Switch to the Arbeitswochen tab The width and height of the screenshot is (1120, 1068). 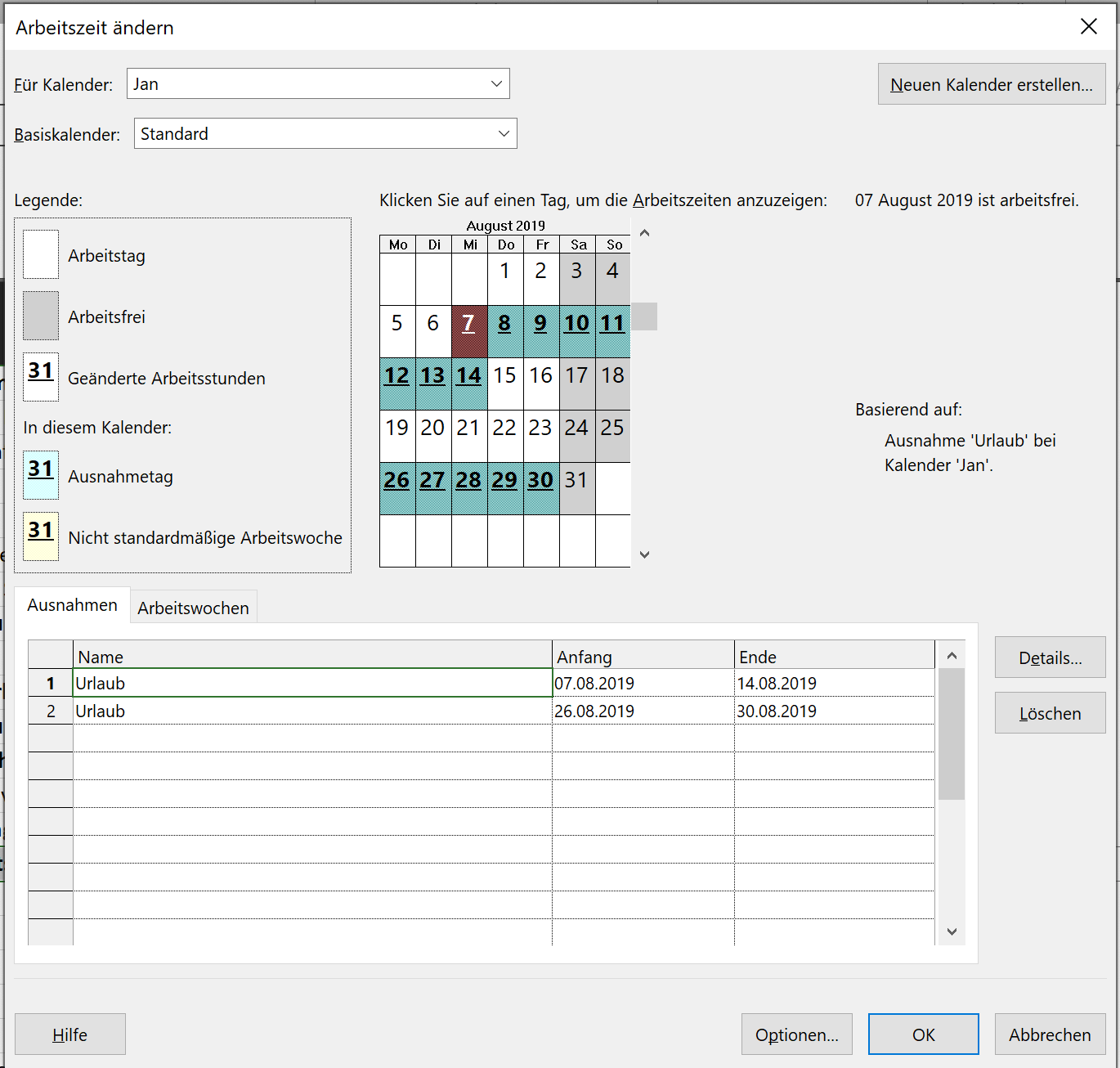193,608
